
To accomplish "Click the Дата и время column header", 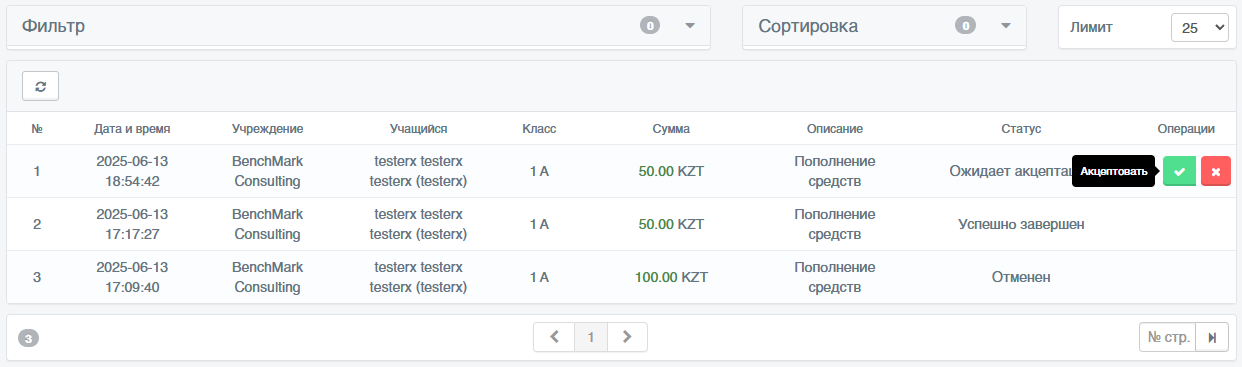I will [x=132, y=129].
